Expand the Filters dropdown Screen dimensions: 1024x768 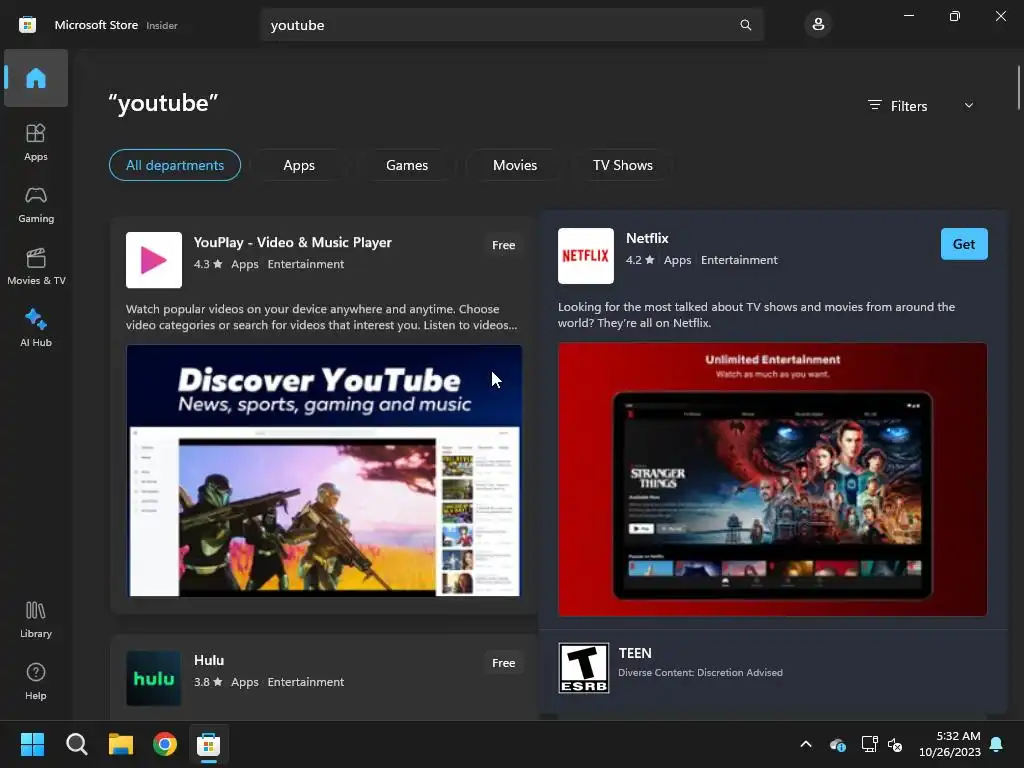pyautogui.click(x=920, y=106)
